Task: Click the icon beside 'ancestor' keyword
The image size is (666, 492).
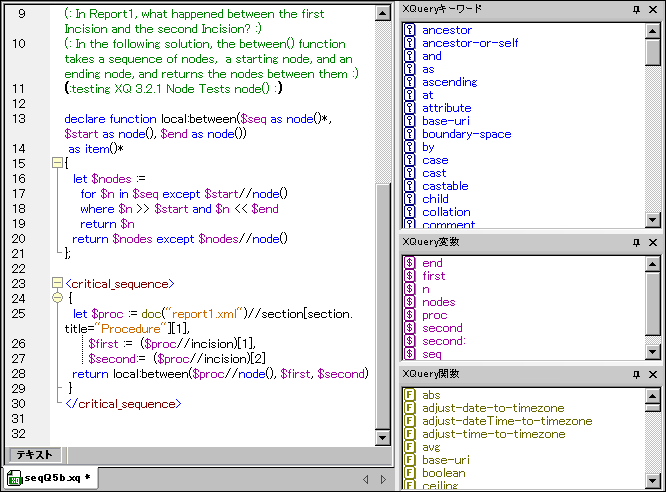Action: (409, 30)
